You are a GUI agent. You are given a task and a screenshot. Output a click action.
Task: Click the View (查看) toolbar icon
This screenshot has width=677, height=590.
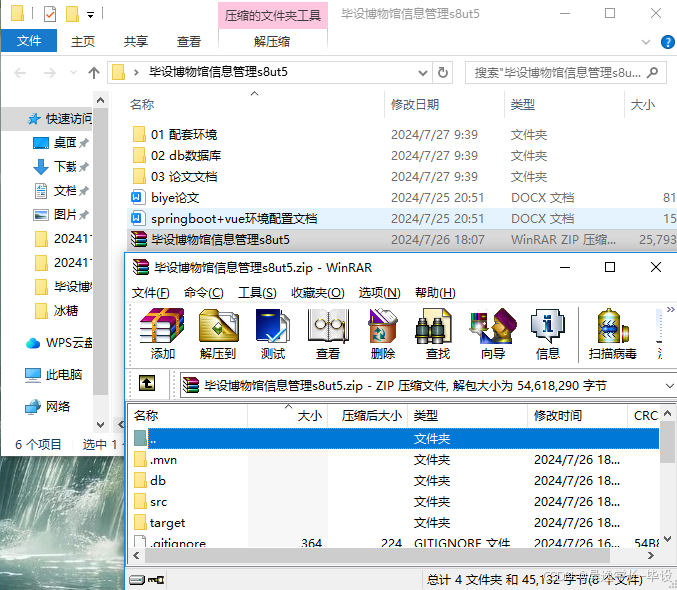click(328, 334)
